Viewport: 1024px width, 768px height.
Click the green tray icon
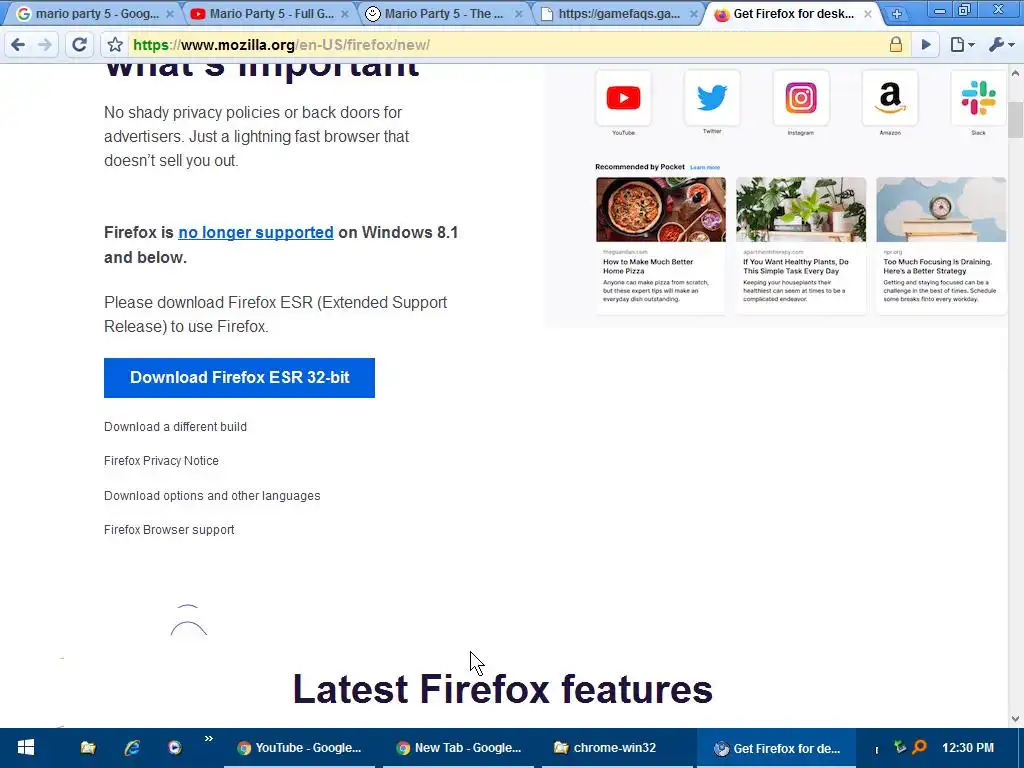click(900, 746)
